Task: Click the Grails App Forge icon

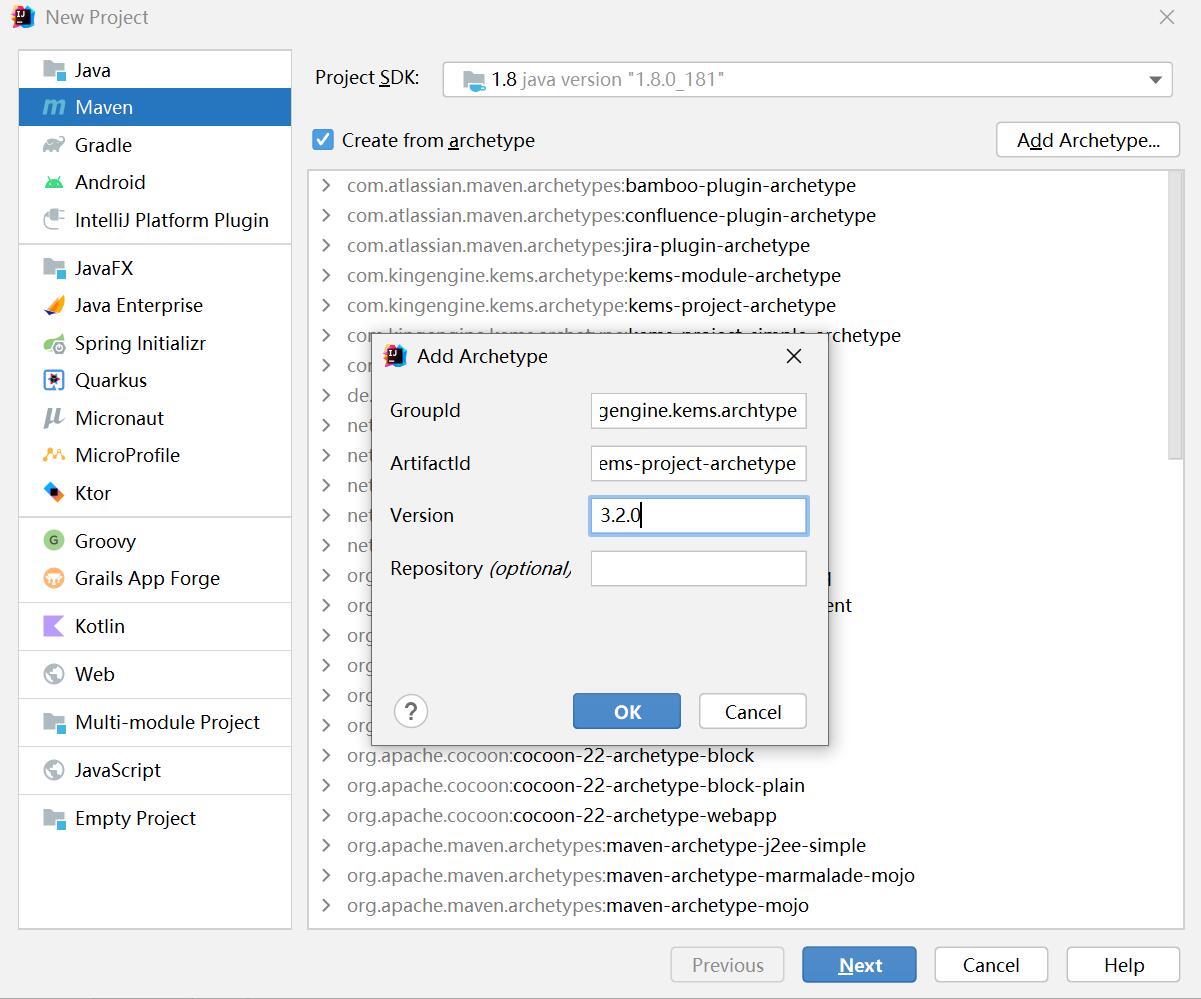Action: coord(54,578)
